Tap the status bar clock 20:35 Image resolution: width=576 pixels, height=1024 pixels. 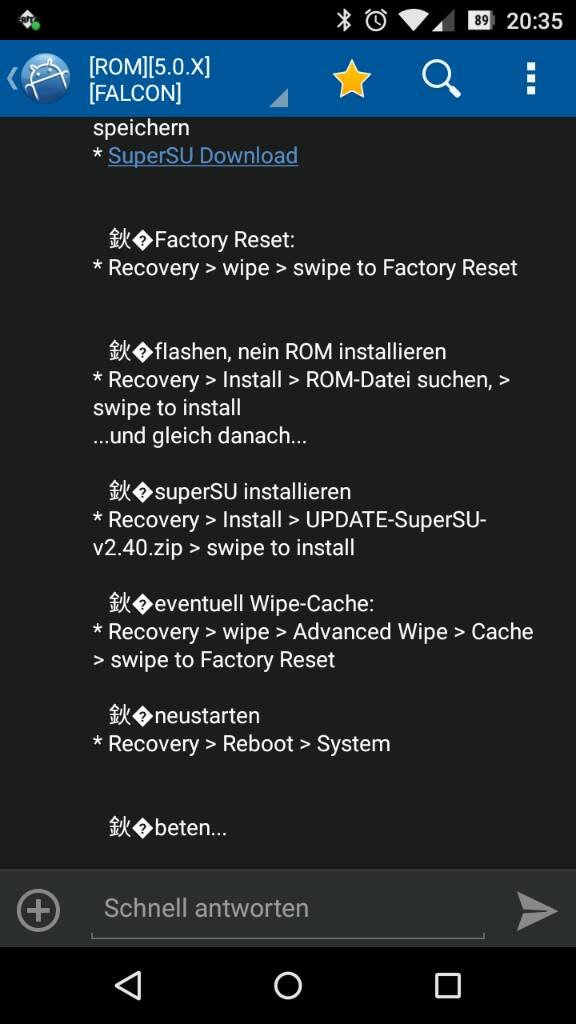tap(534, 21)
